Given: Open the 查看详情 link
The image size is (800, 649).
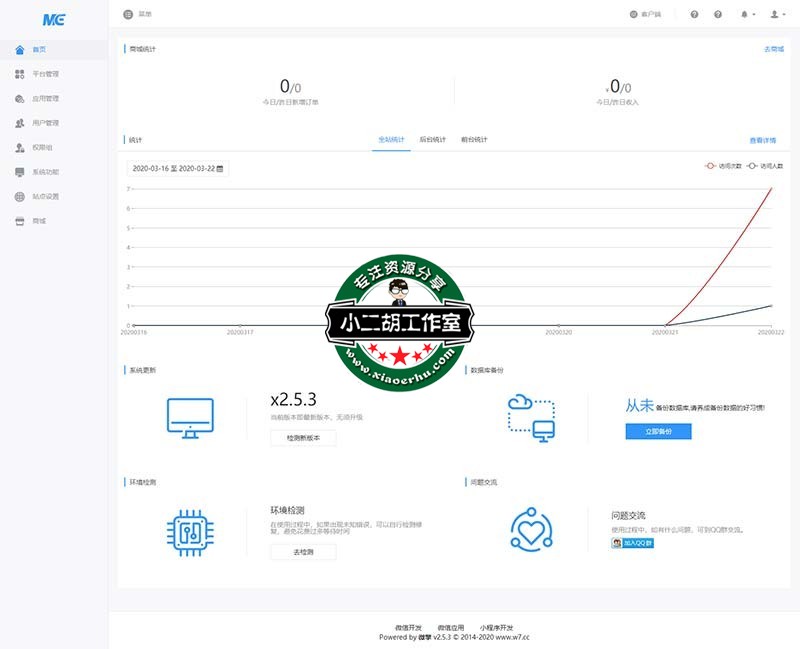Looking at the screenshot, I should [x=763, y=140].
